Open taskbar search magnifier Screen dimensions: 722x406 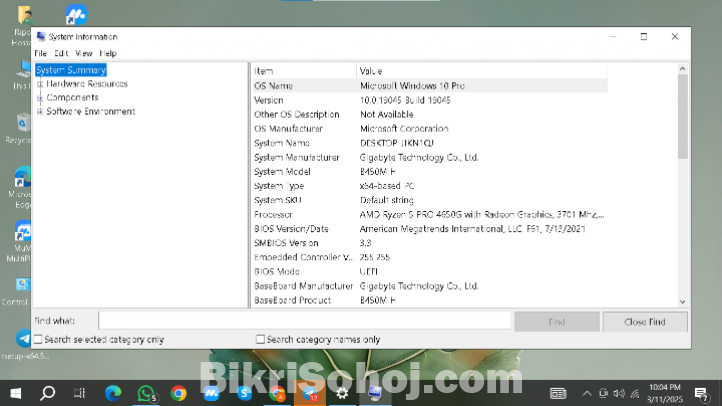pos(47,394)
